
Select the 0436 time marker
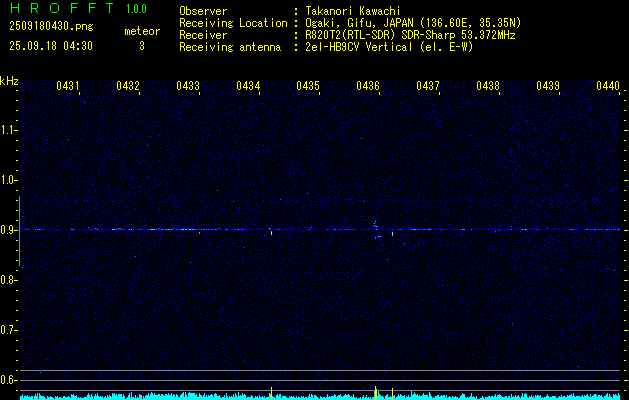tap(368, 86)
